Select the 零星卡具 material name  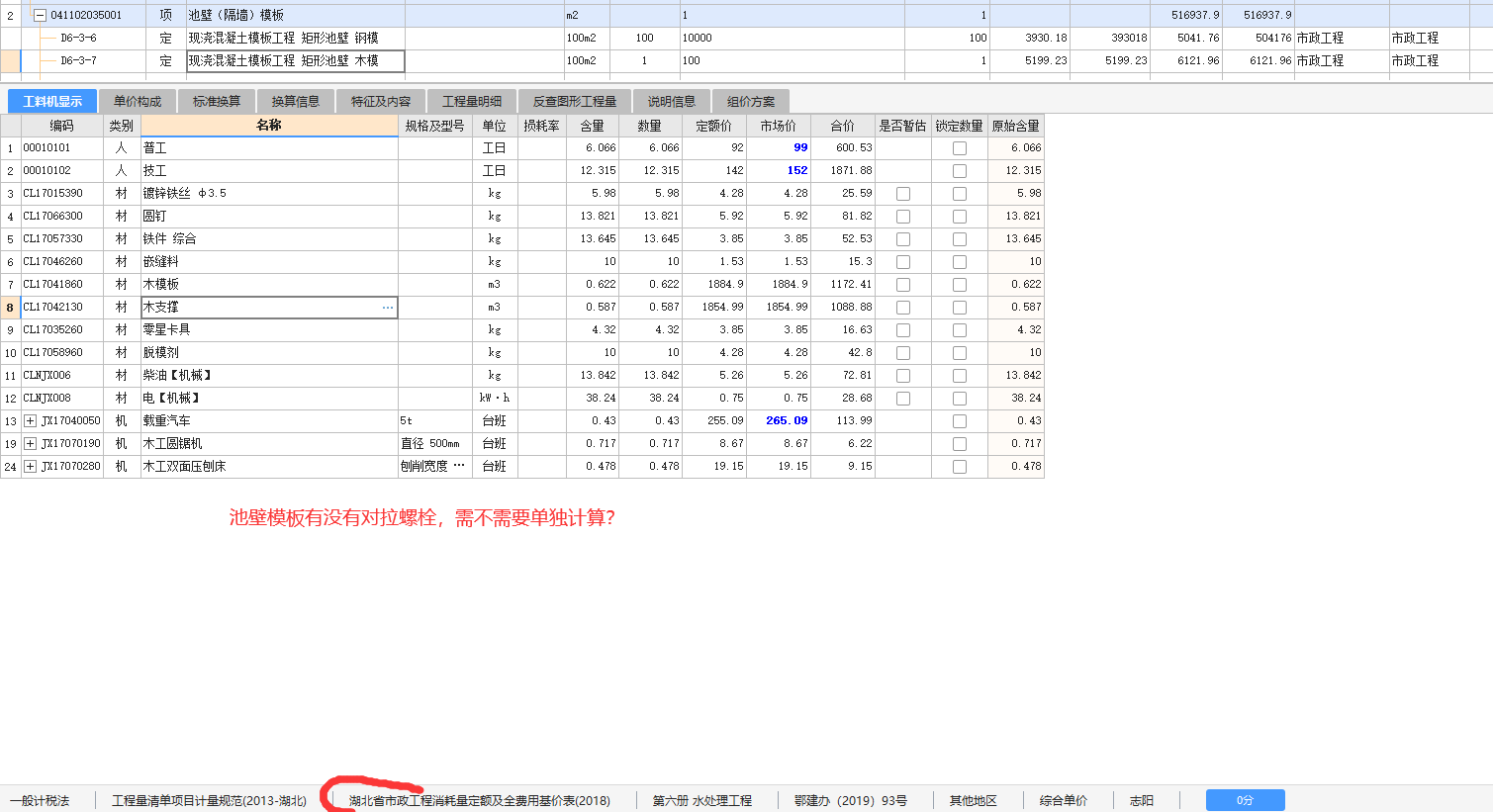click(167, 330)
